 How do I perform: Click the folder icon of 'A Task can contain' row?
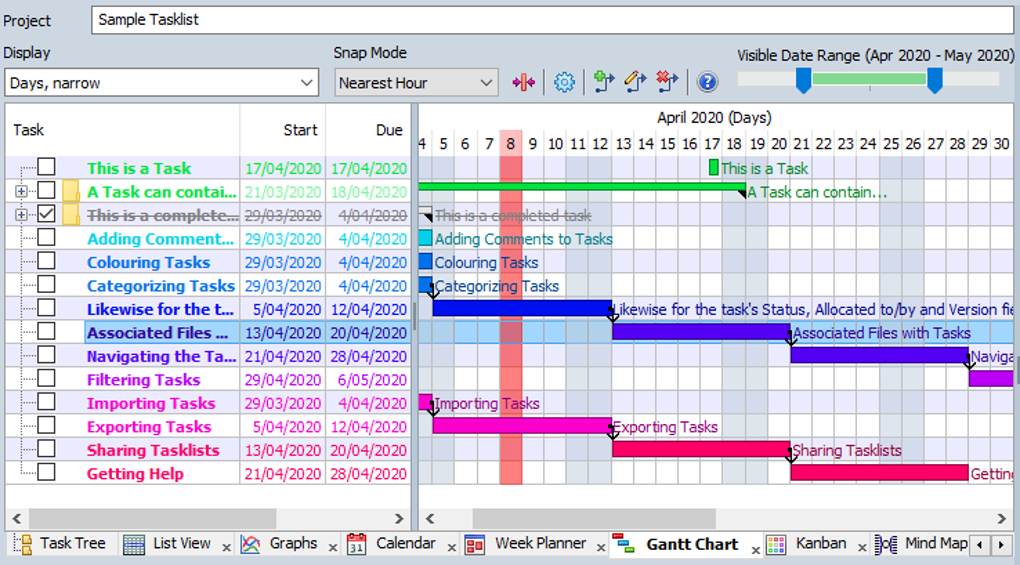pyautogui.click(x=71, y=192)
